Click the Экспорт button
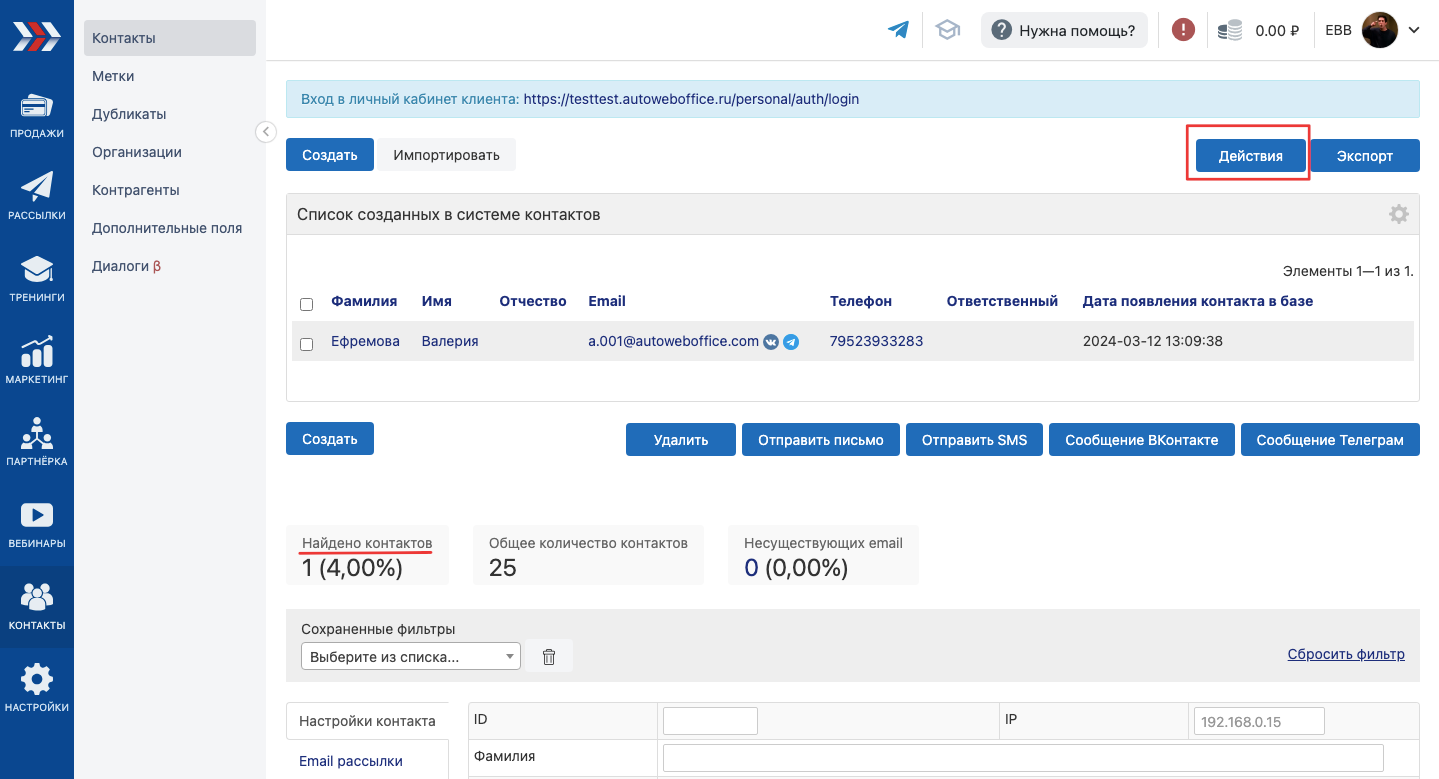Screen dimensions: 1439x779 pyautogui.click(x=1365, y=156)
